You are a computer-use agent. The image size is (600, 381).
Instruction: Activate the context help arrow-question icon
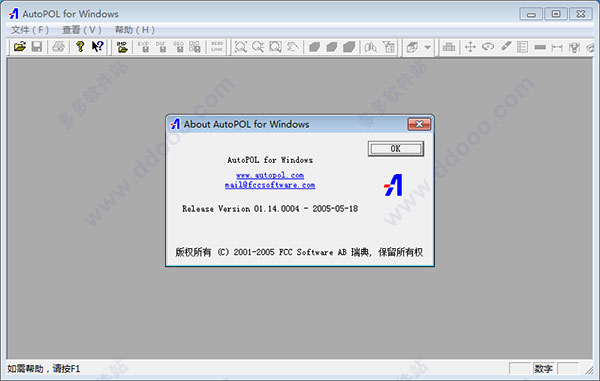pyautogui.click(x=98, y=47)
